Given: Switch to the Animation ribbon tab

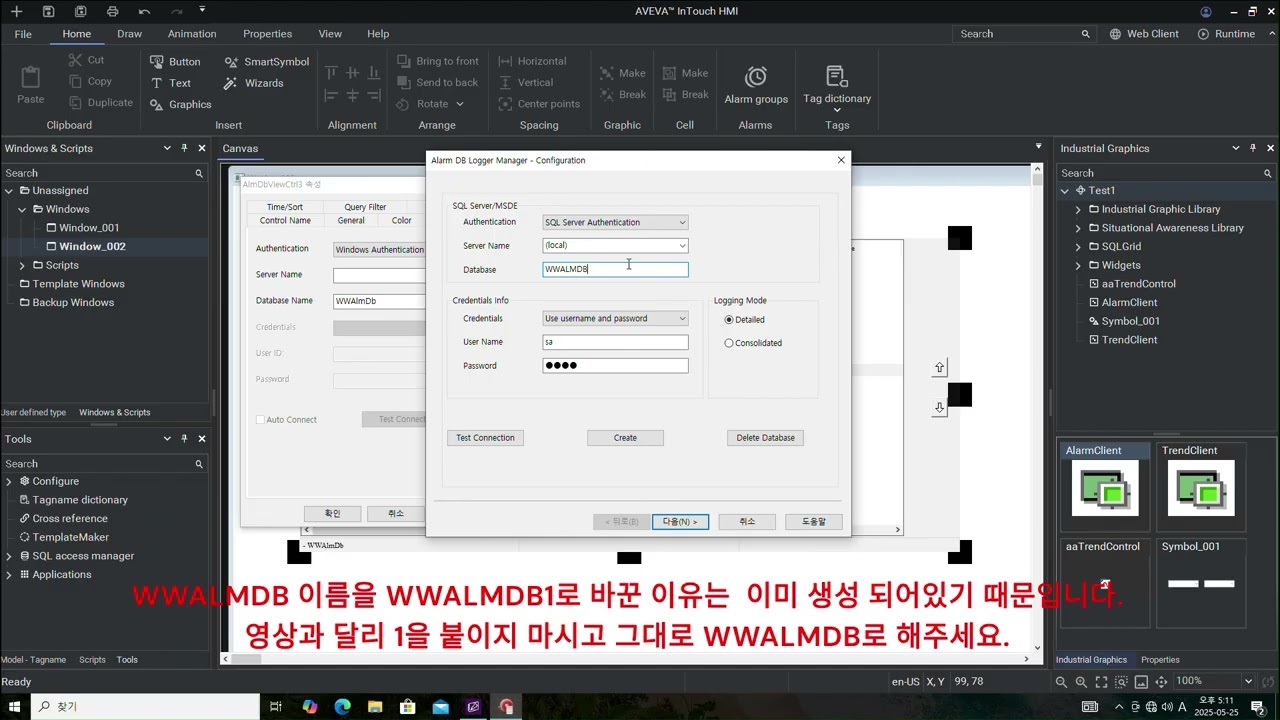Looking at the screenshot, I should [x=192, y=33].
